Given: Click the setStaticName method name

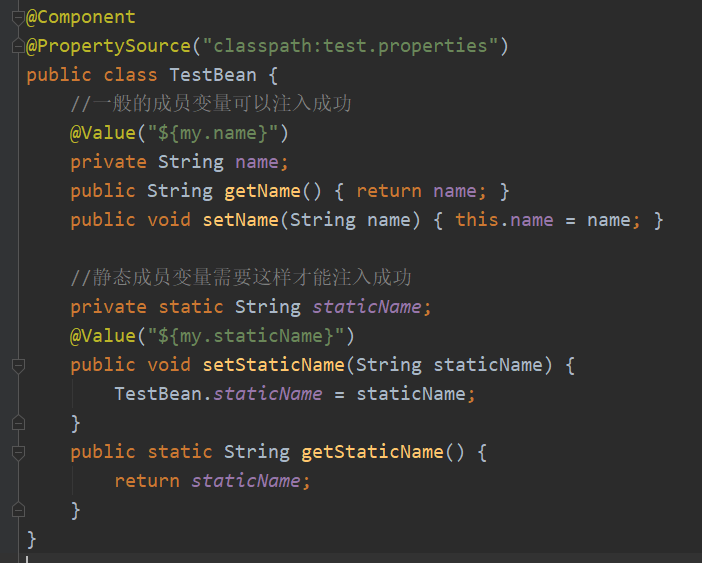Looking at the screenshot, I should (274, 365).
